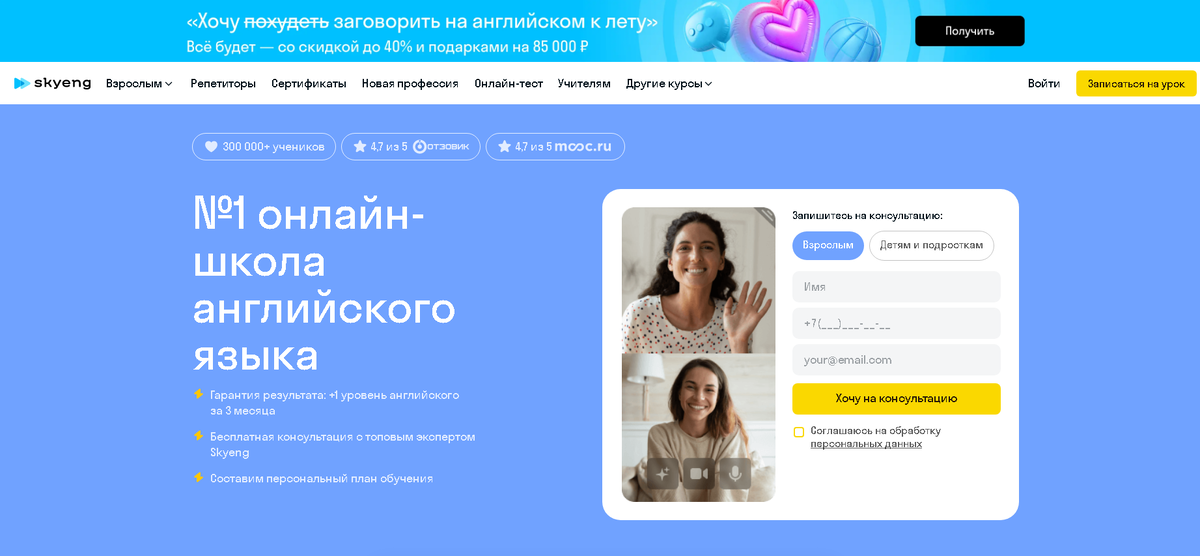
Task: Click the microphone icon in the video preview
Action: click(x=735, y=473)
